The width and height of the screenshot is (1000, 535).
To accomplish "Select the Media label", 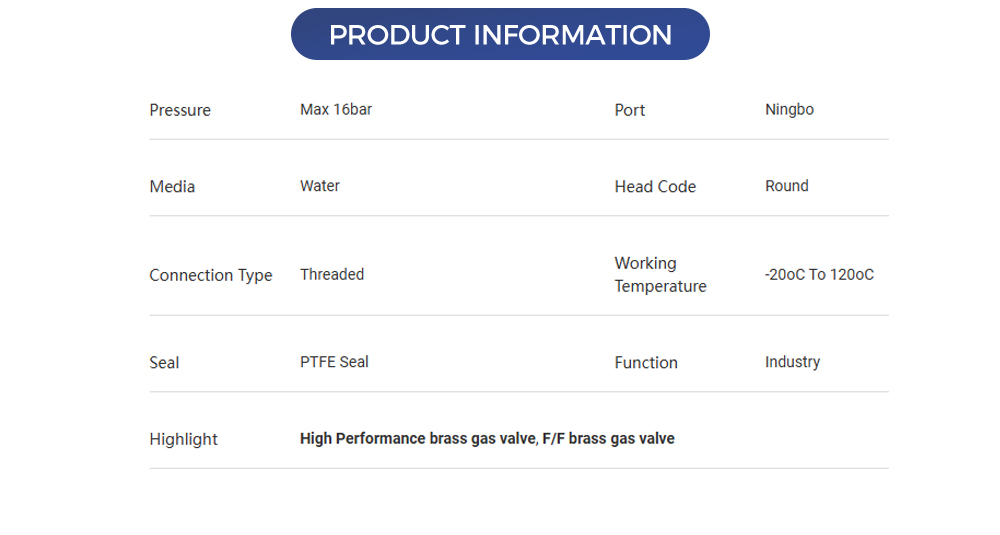I will pos(172,187).
